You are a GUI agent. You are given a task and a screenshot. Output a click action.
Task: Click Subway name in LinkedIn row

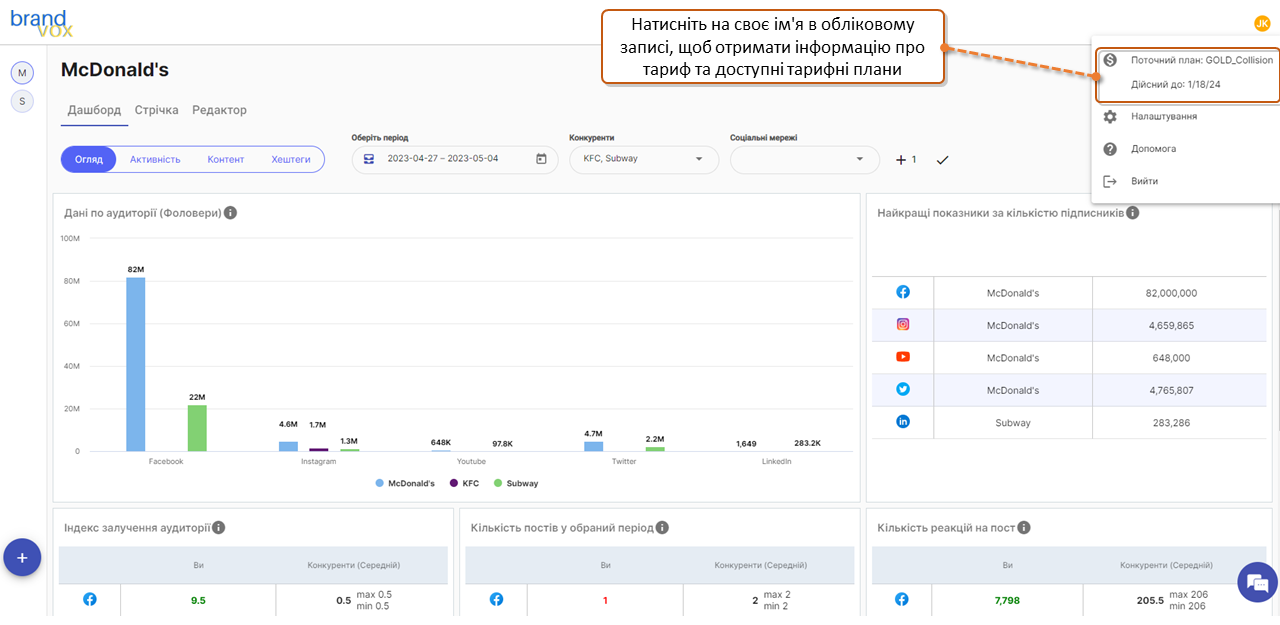coord(1013,423)
